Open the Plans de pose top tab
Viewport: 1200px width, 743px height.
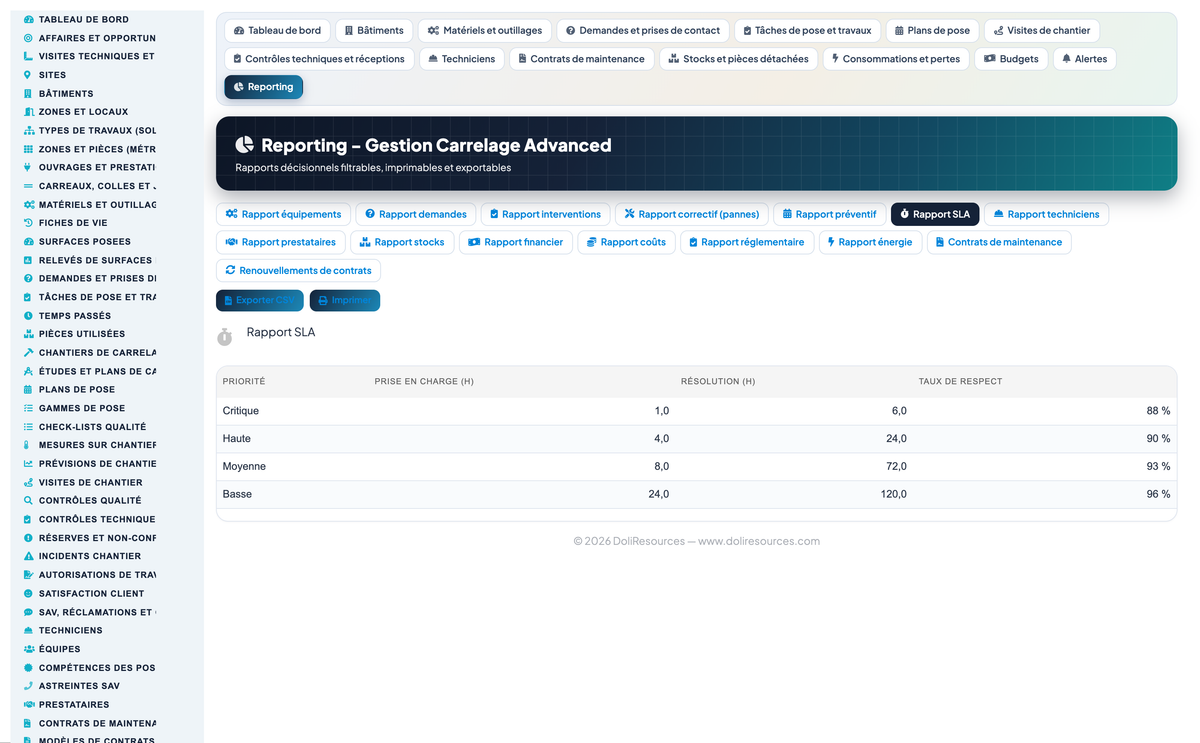click(932, 31)
